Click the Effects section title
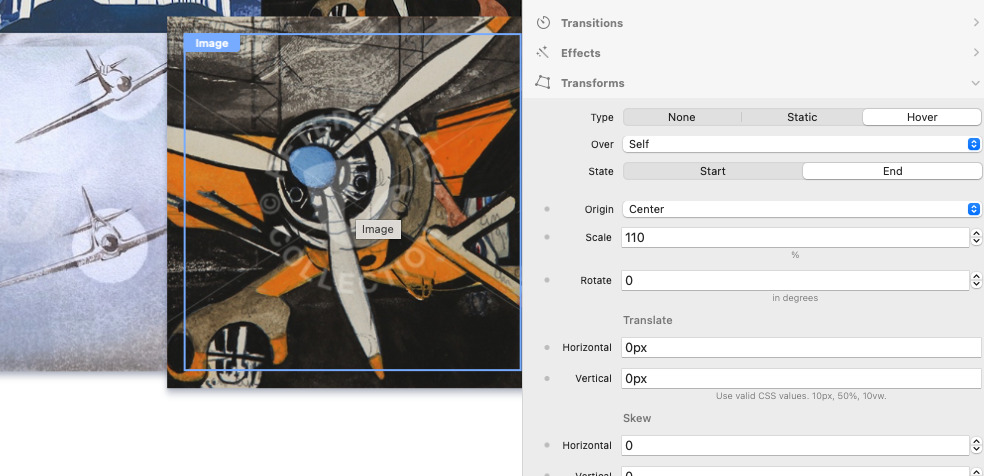 (x=580, y=53)
